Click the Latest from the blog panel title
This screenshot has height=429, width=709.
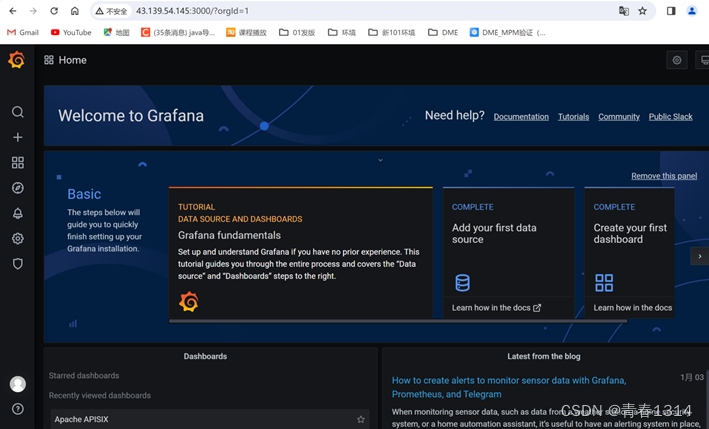[544, 356]
